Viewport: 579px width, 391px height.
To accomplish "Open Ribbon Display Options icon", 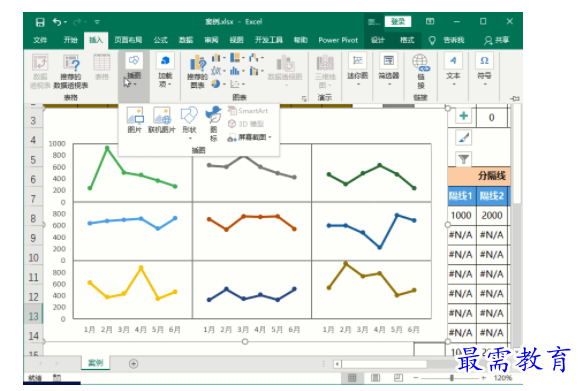I will [x=430, y=22].
